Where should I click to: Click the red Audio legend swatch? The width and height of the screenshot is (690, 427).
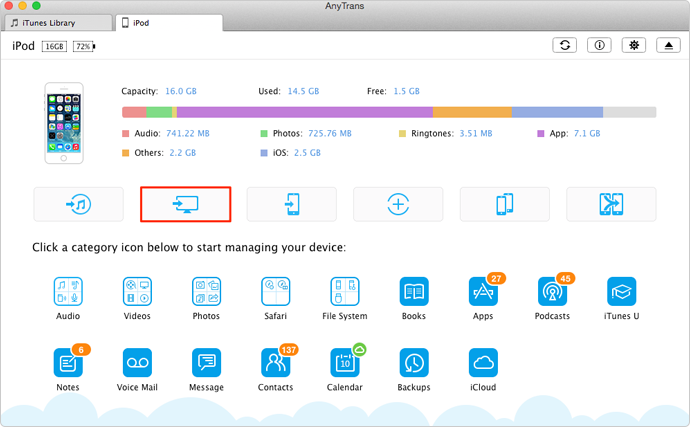point(125,133)
